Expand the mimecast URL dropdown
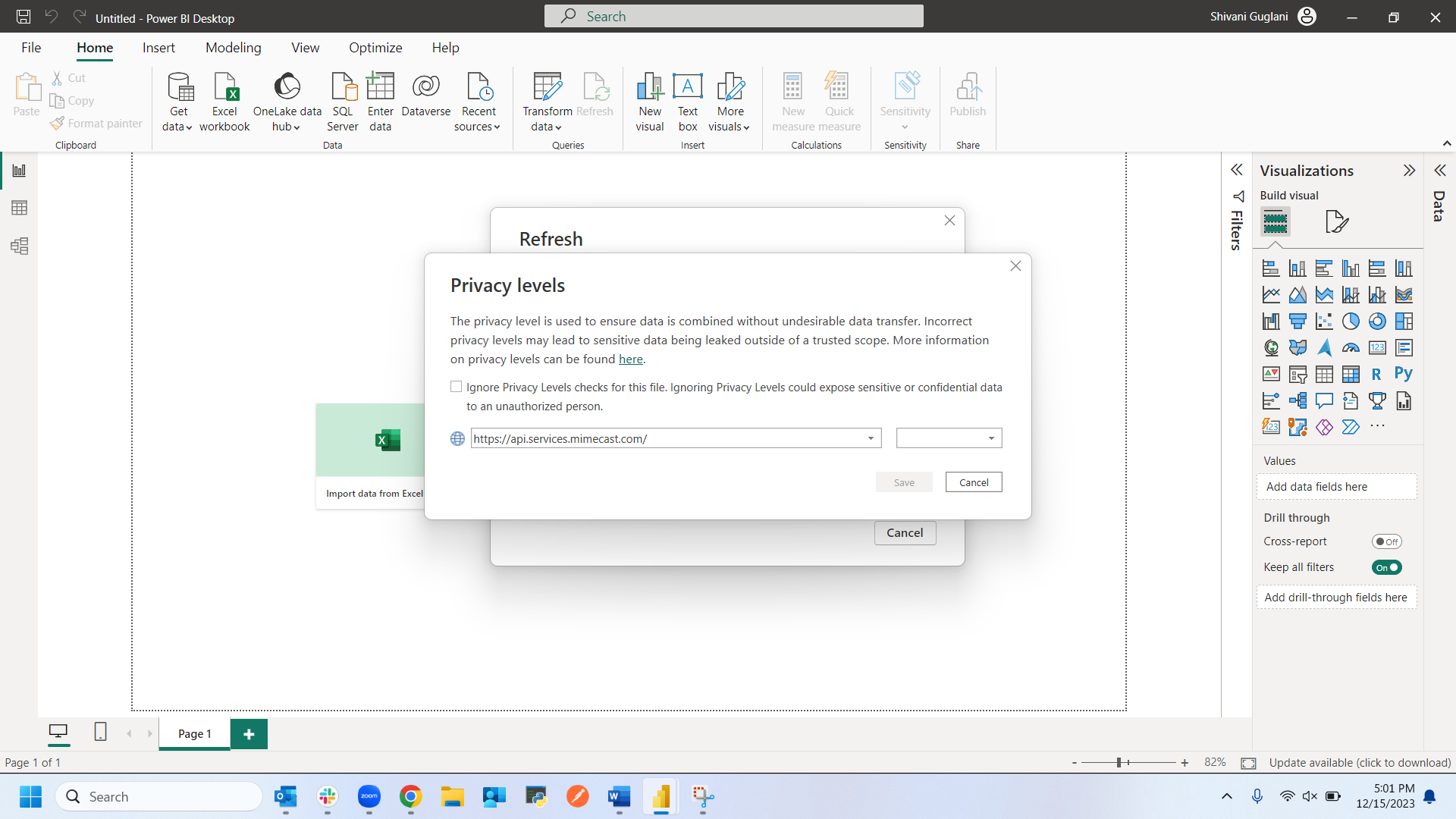 tap(871, 438)
